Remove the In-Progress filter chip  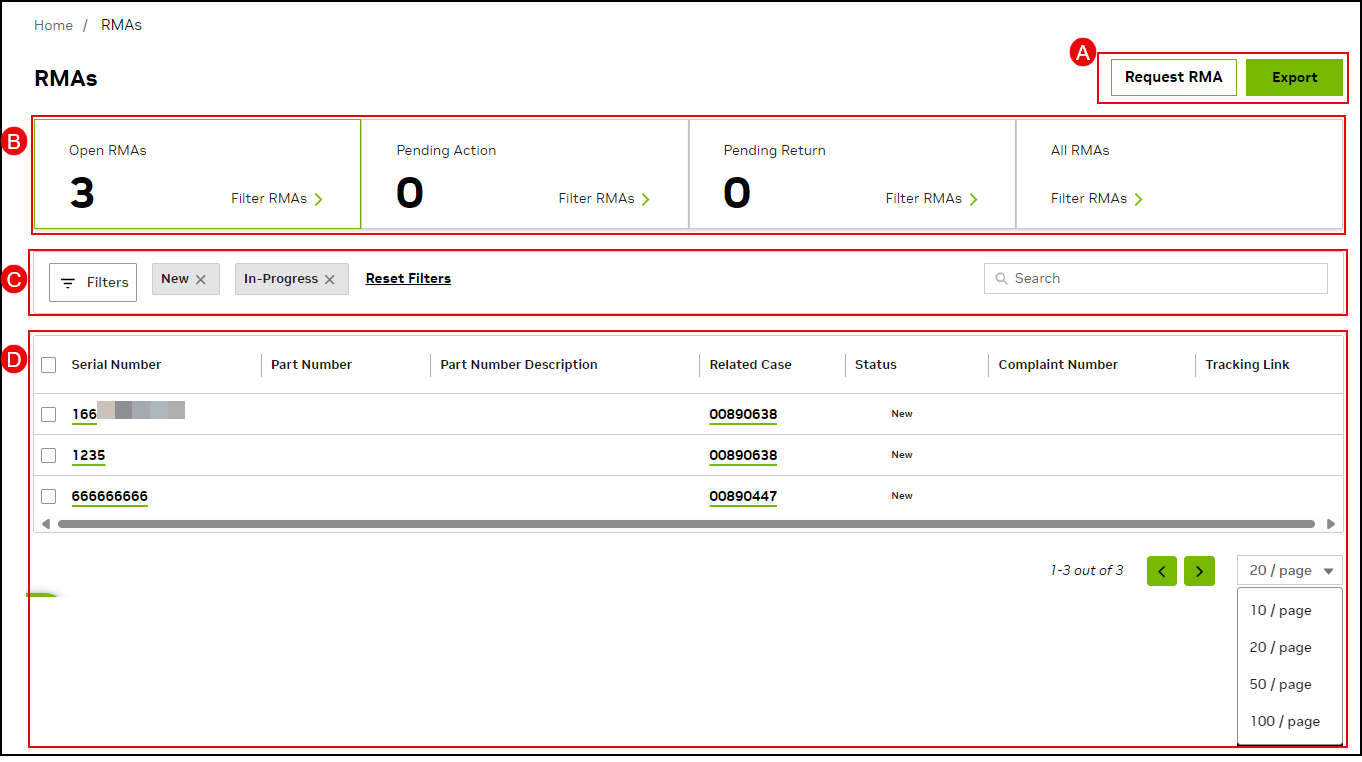(x=330, y=280)
